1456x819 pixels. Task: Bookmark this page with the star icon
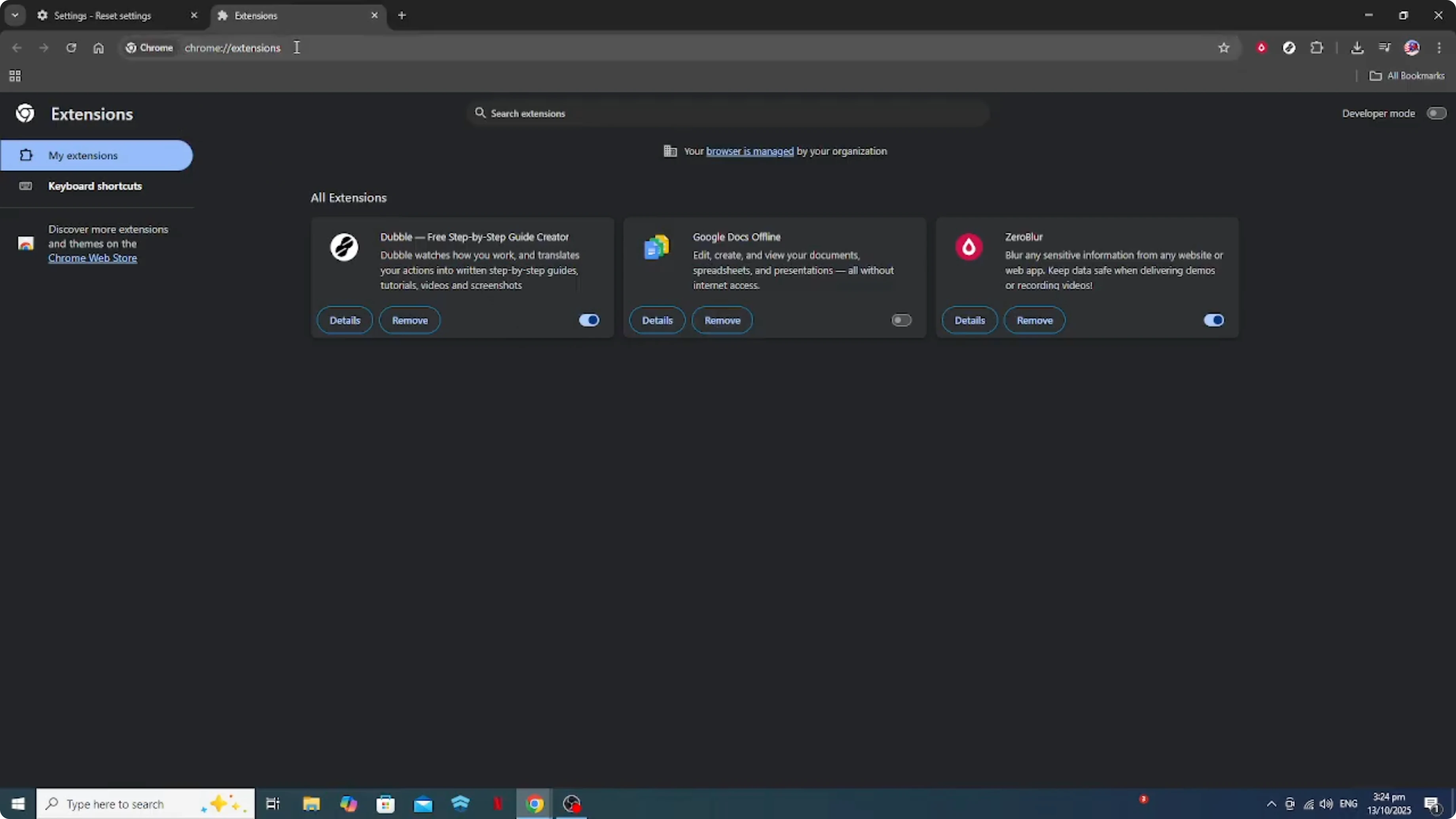pos(1224,48)
